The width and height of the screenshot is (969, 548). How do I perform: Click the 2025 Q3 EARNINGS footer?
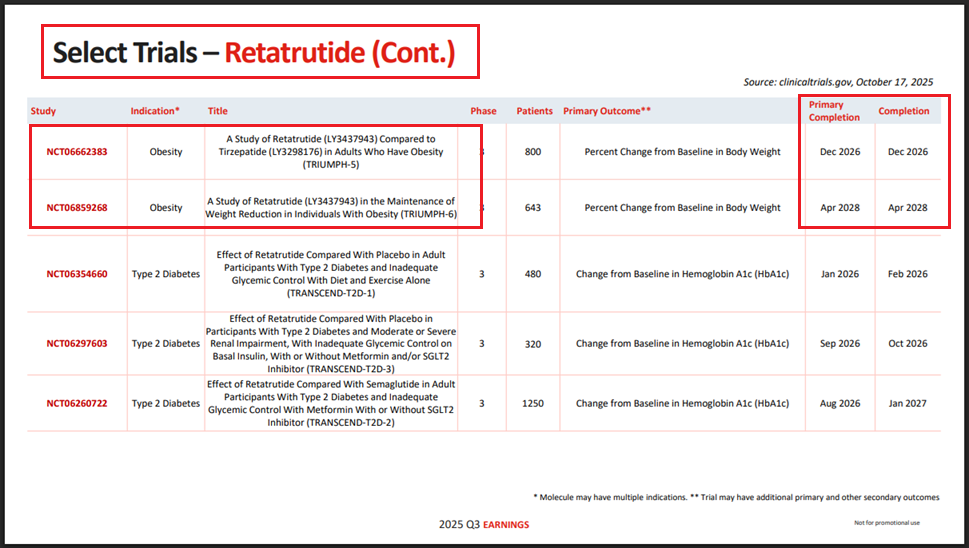point(484,524)
